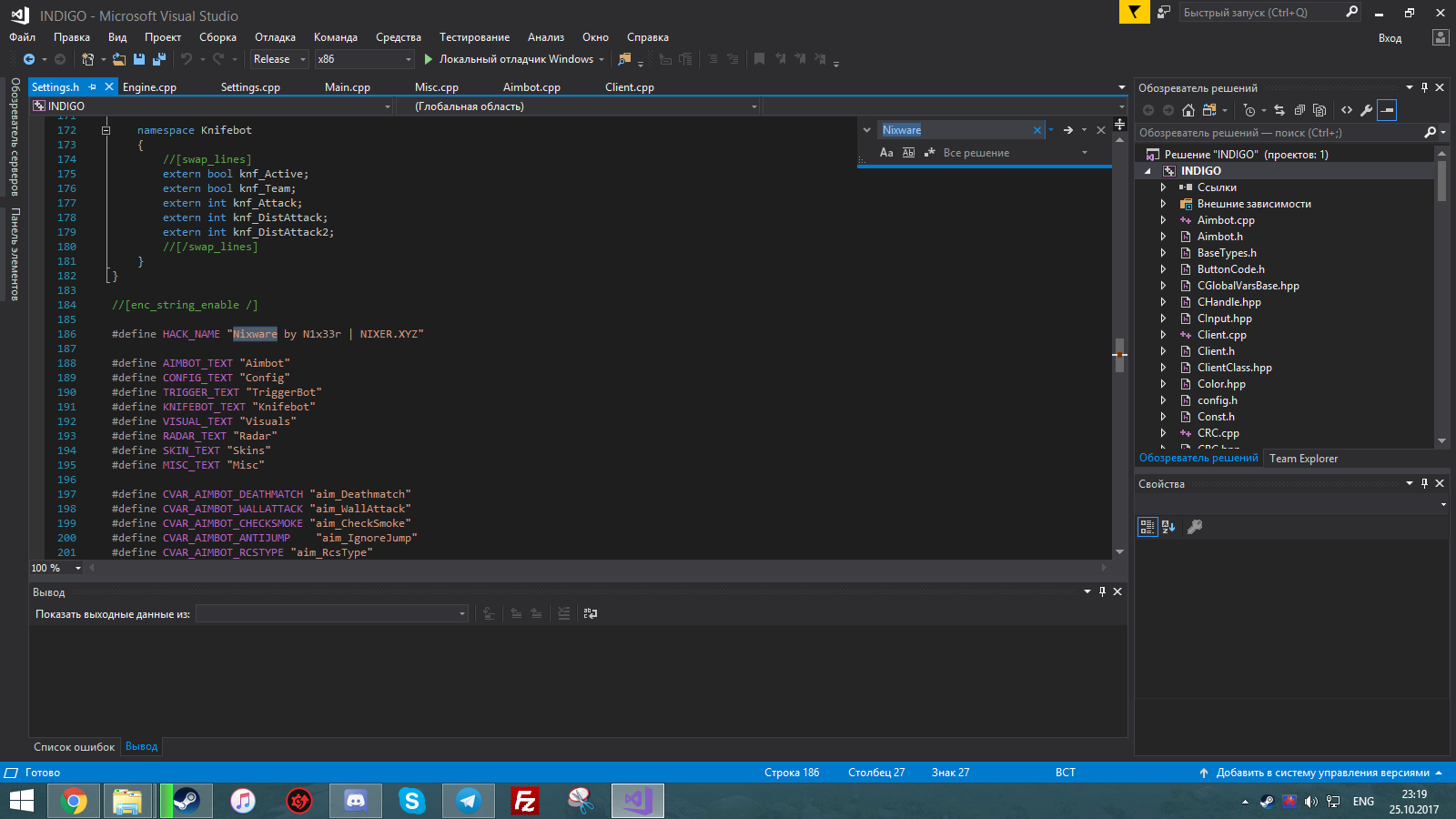Click the Find Next arrow in search box
The image size is (1456, 819).
click(x=1068, y=130)
